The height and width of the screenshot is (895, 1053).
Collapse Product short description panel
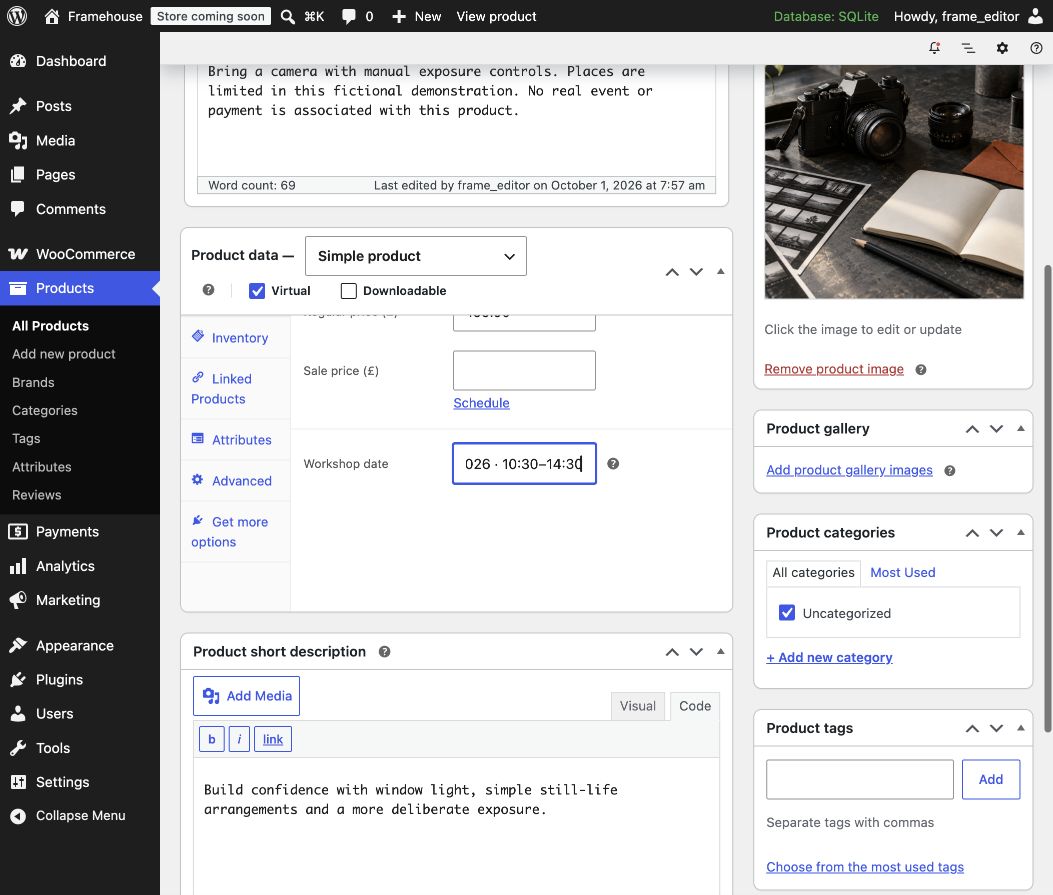click(721, 651)
